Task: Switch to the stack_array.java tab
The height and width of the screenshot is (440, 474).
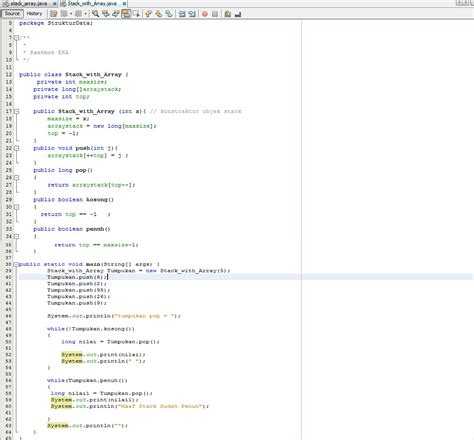Action: click(29, 4)
